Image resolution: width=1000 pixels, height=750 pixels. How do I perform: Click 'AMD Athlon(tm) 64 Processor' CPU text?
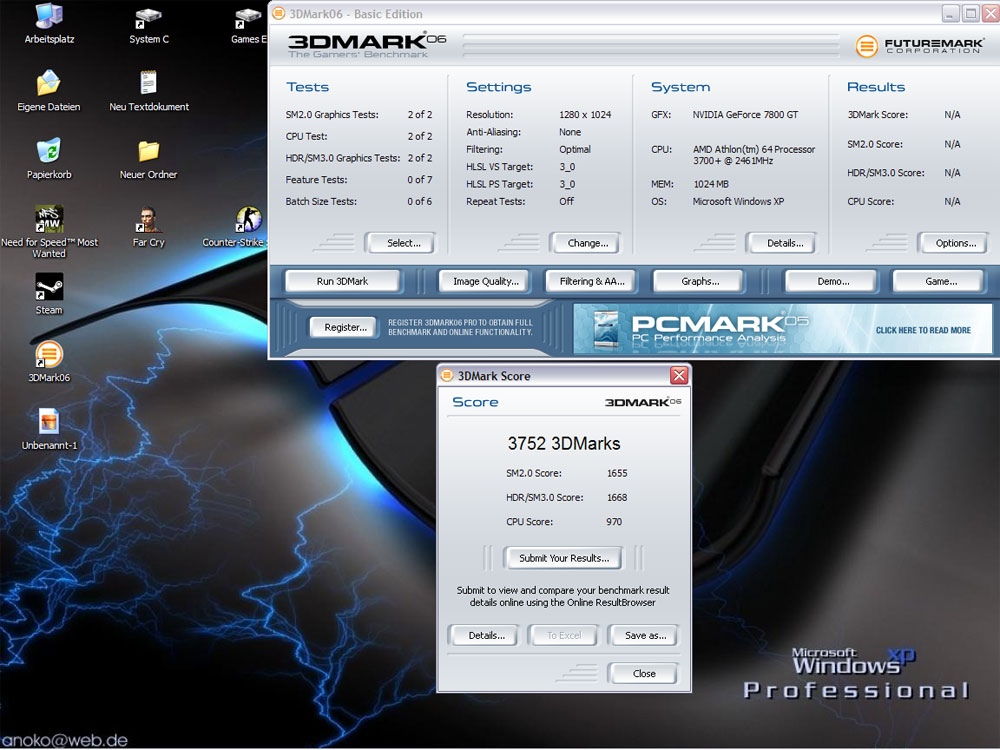pyautogui.click(x=754, y=149)
